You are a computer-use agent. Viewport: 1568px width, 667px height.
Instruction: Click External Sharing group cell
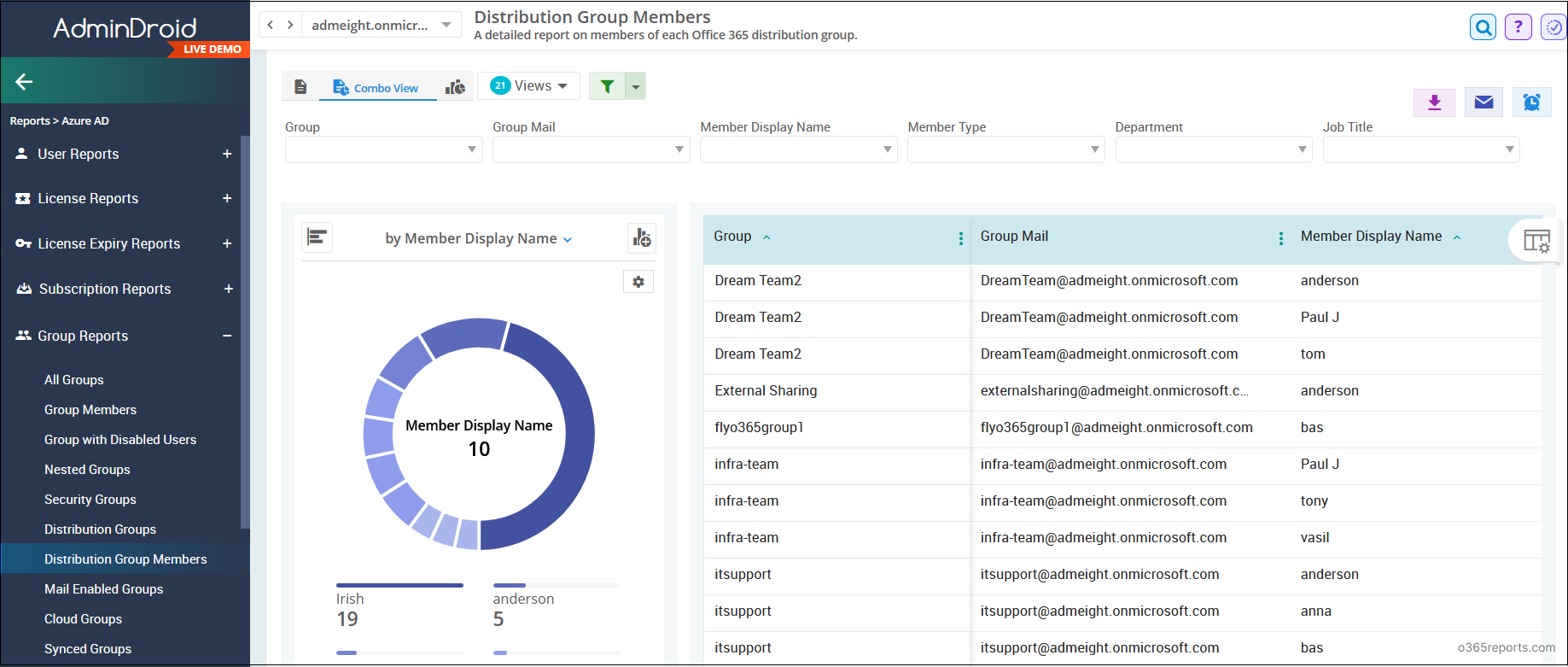pyautogui.click(x=766, y=391)
